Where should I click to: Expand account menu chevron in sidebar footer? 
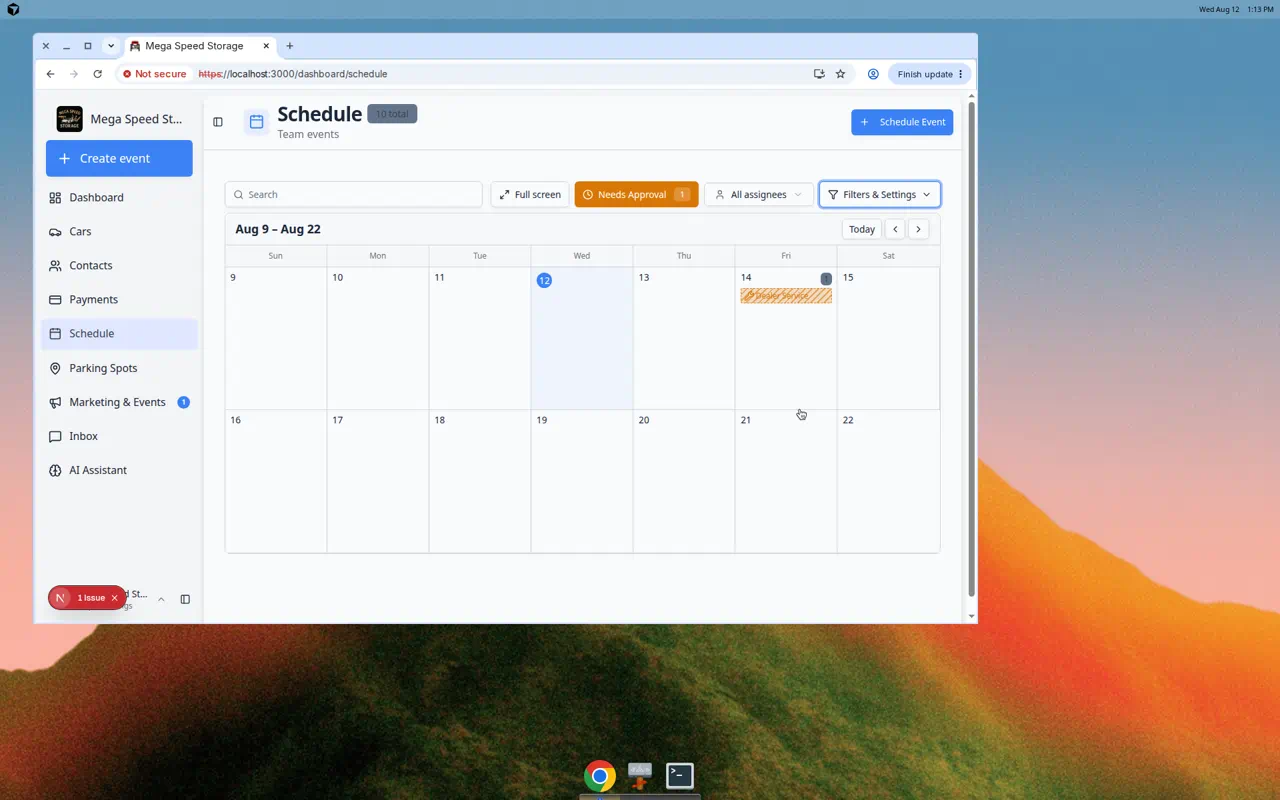point(161,599)
